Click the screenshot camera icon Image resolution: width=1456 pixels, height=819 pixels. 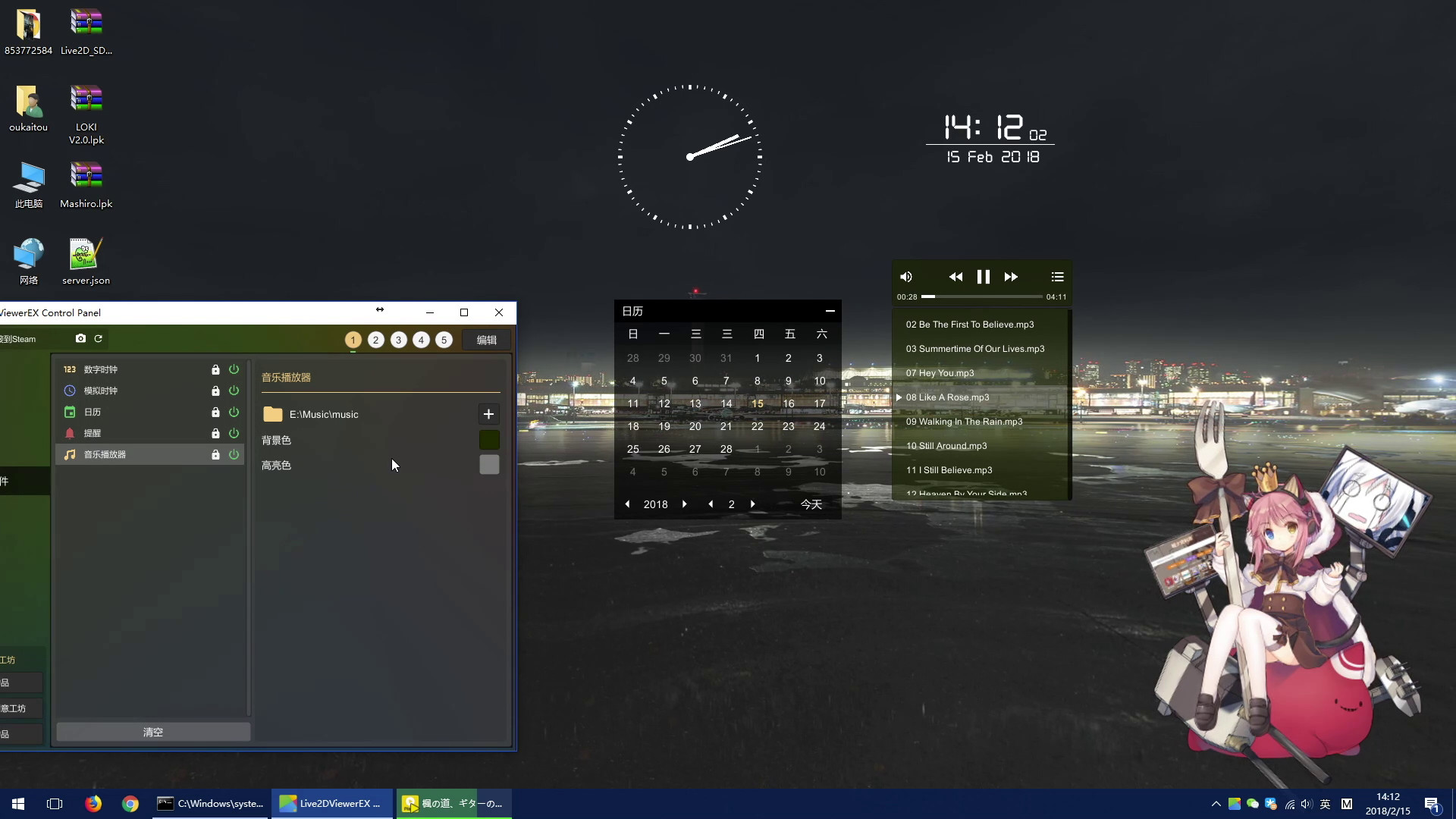coord(81,339)
